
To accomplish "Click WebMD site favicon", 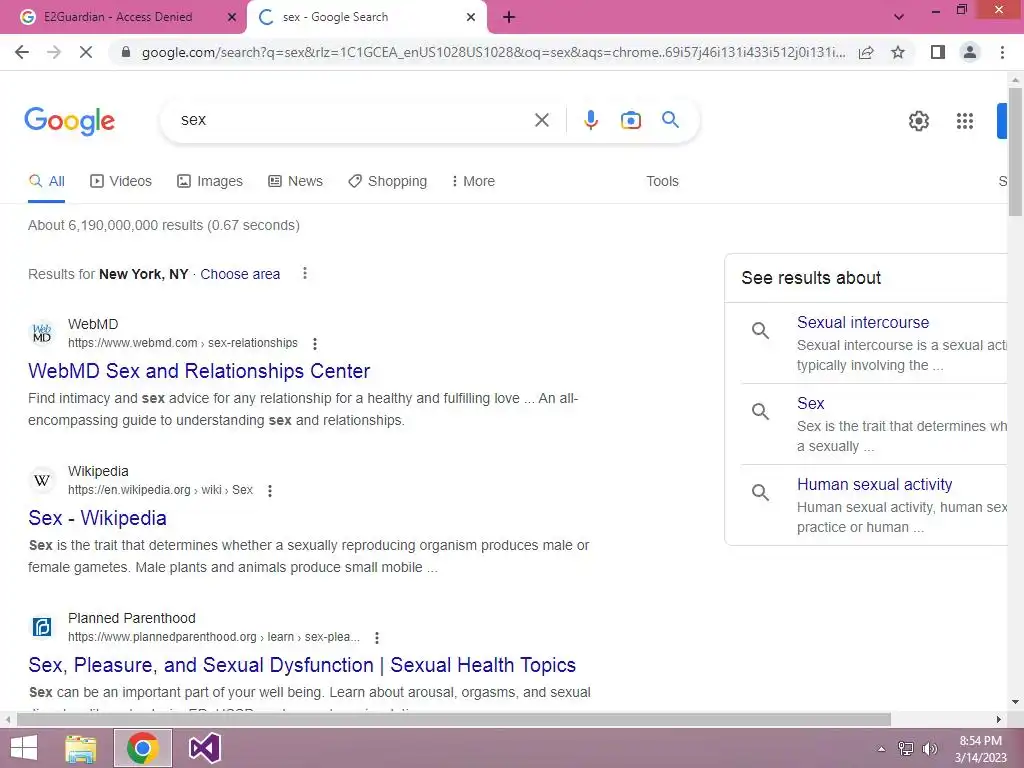I will 42,333.
